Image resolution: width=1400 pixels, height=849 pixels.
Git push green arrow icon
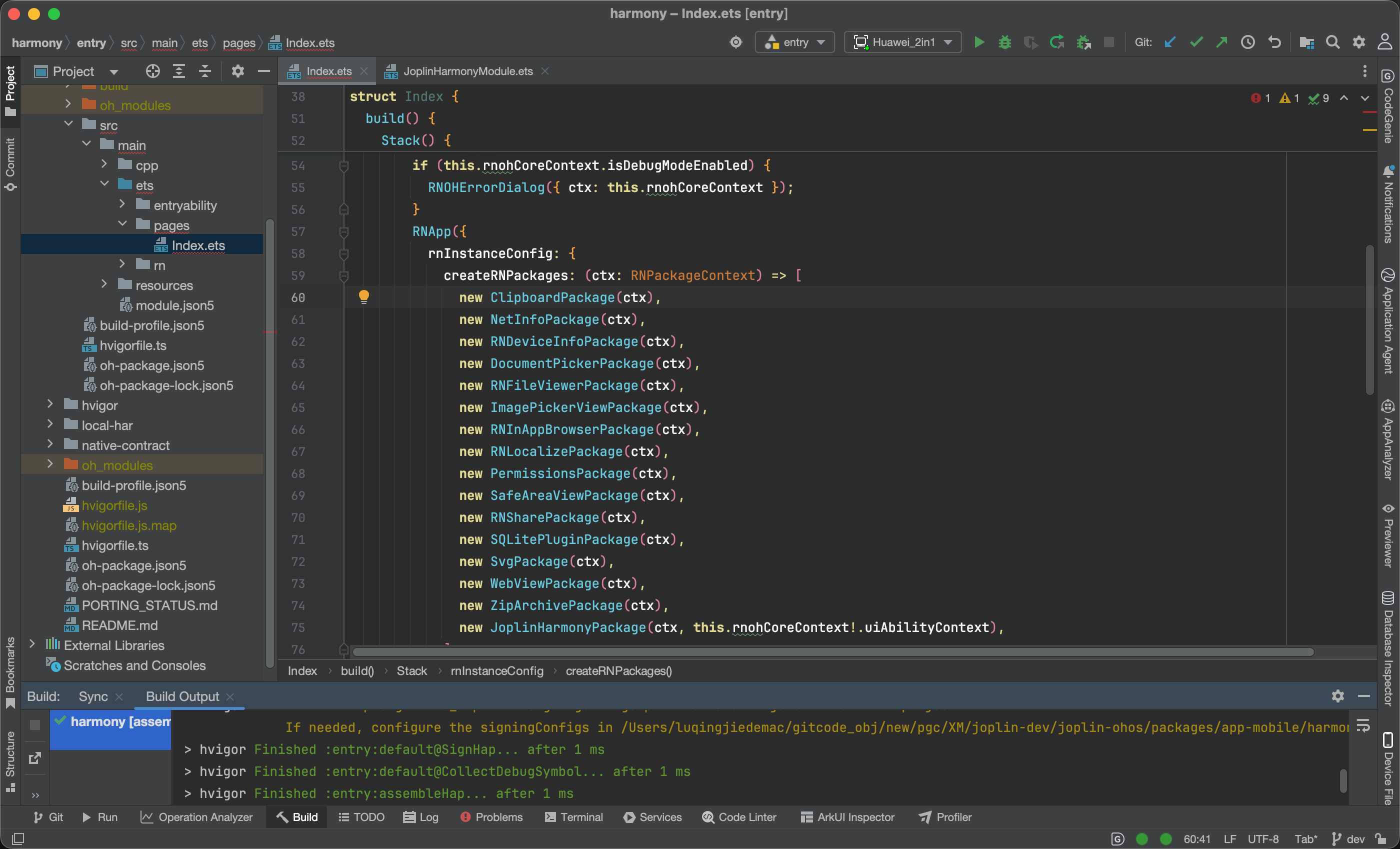tap(1221, 42)
